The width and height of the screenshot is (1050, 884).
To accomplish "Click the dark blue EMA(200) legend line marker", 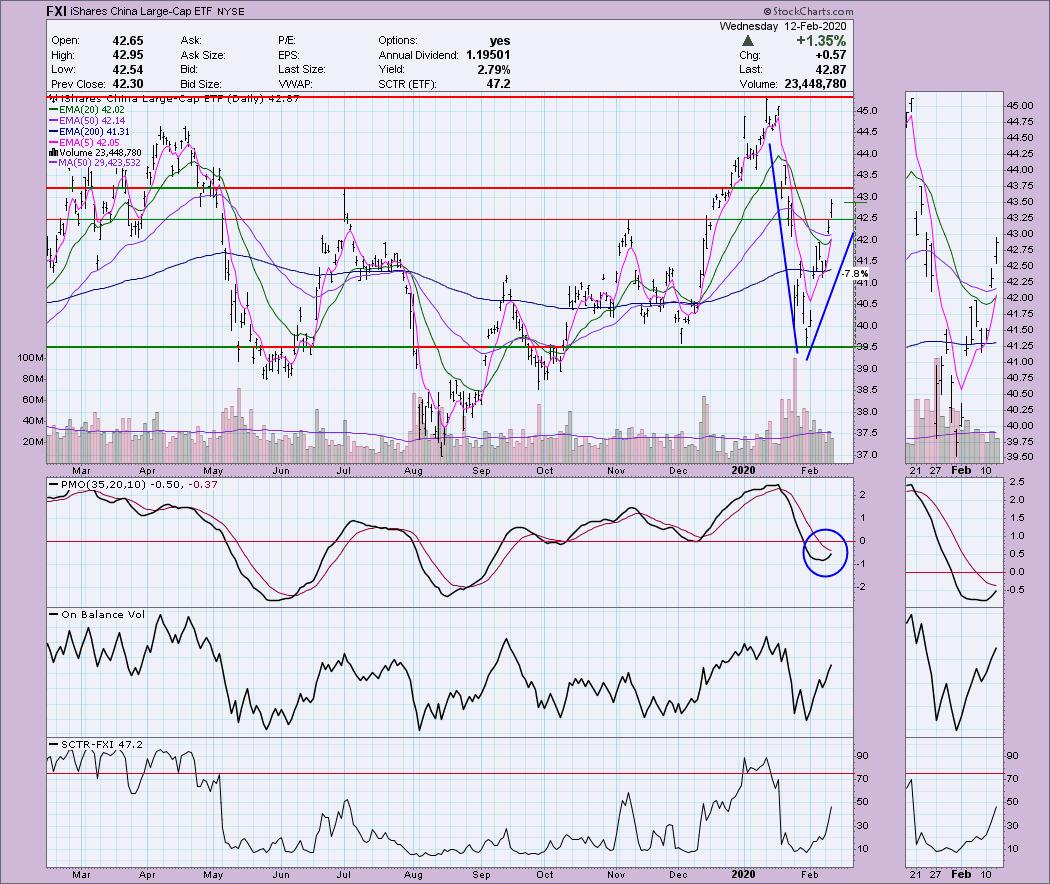I will [53, 132].
